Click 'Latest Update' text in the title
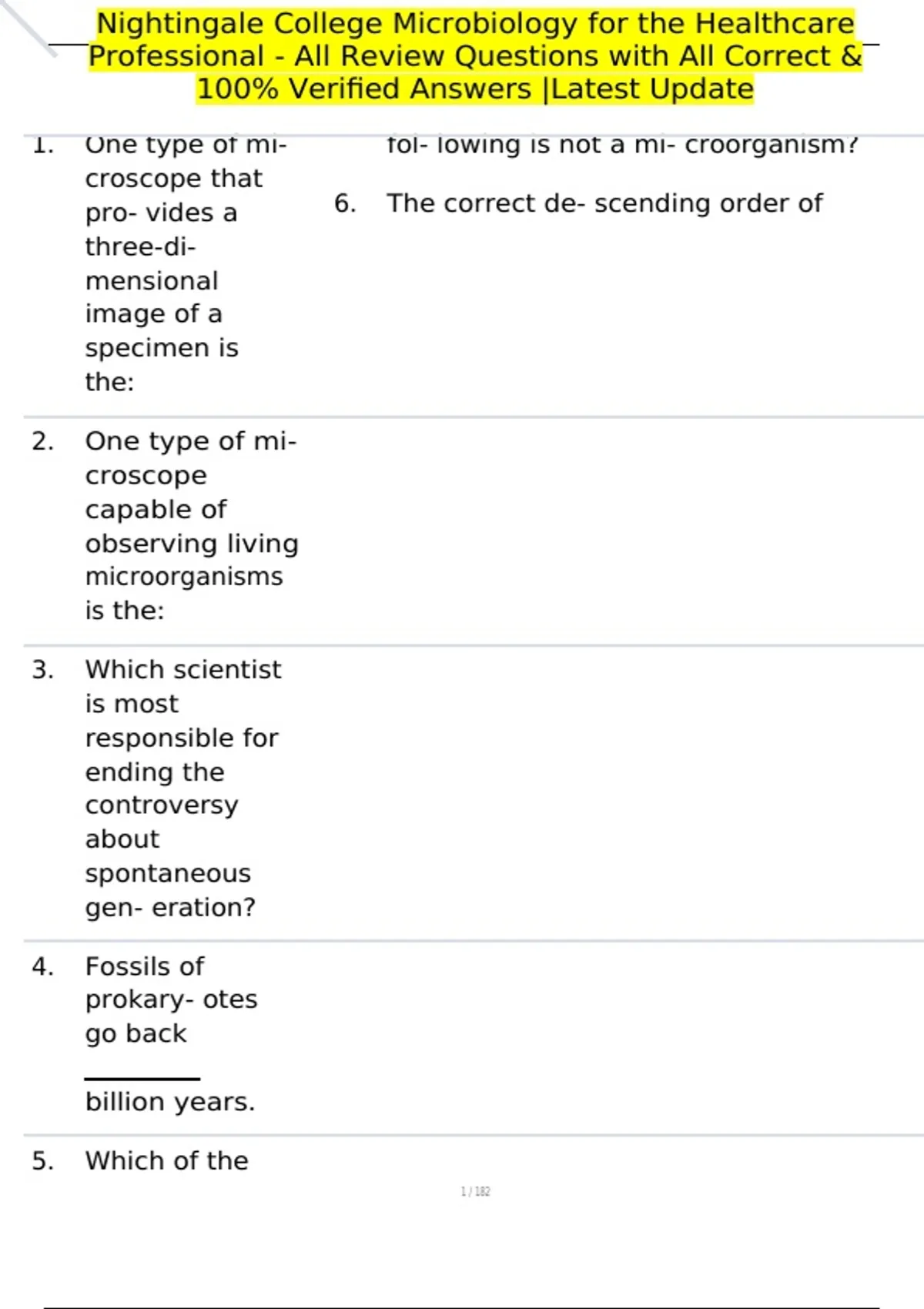Screen dimensions: 924x1309 pos(652,89)
